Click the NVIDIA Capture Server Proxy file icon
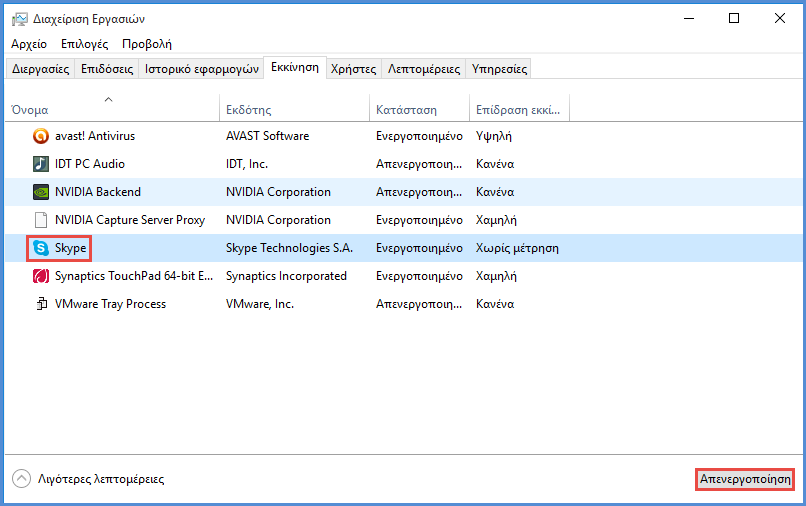The height and width of the screenshot is (506, 806). [x=41, y=220]
